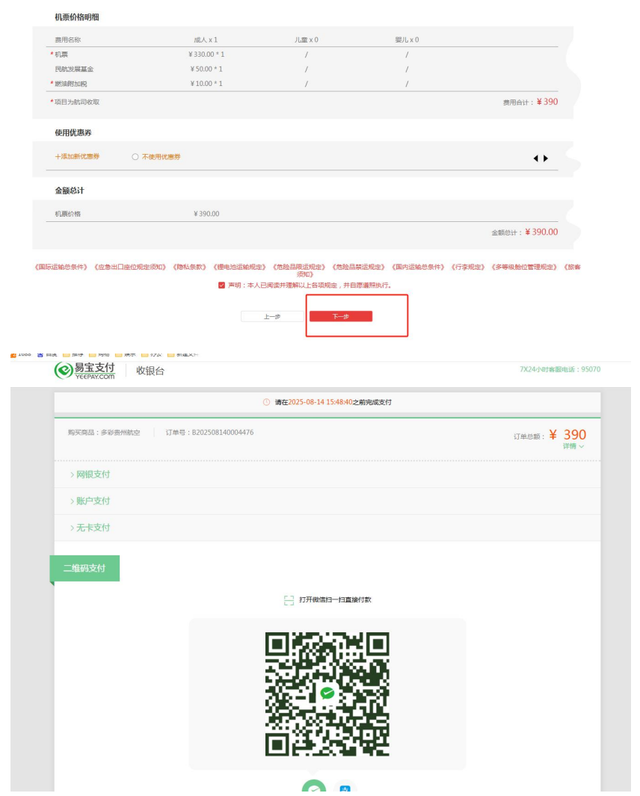The width and height of the screenshot is (640, 796).
Task: Click the 成人 x 1 column header
Action: coord(206,40)
